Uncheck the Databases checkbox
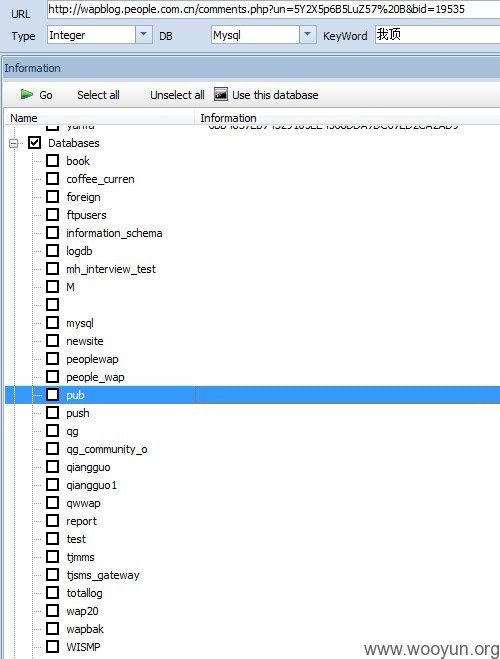The image size is (500, 659). 34,142
